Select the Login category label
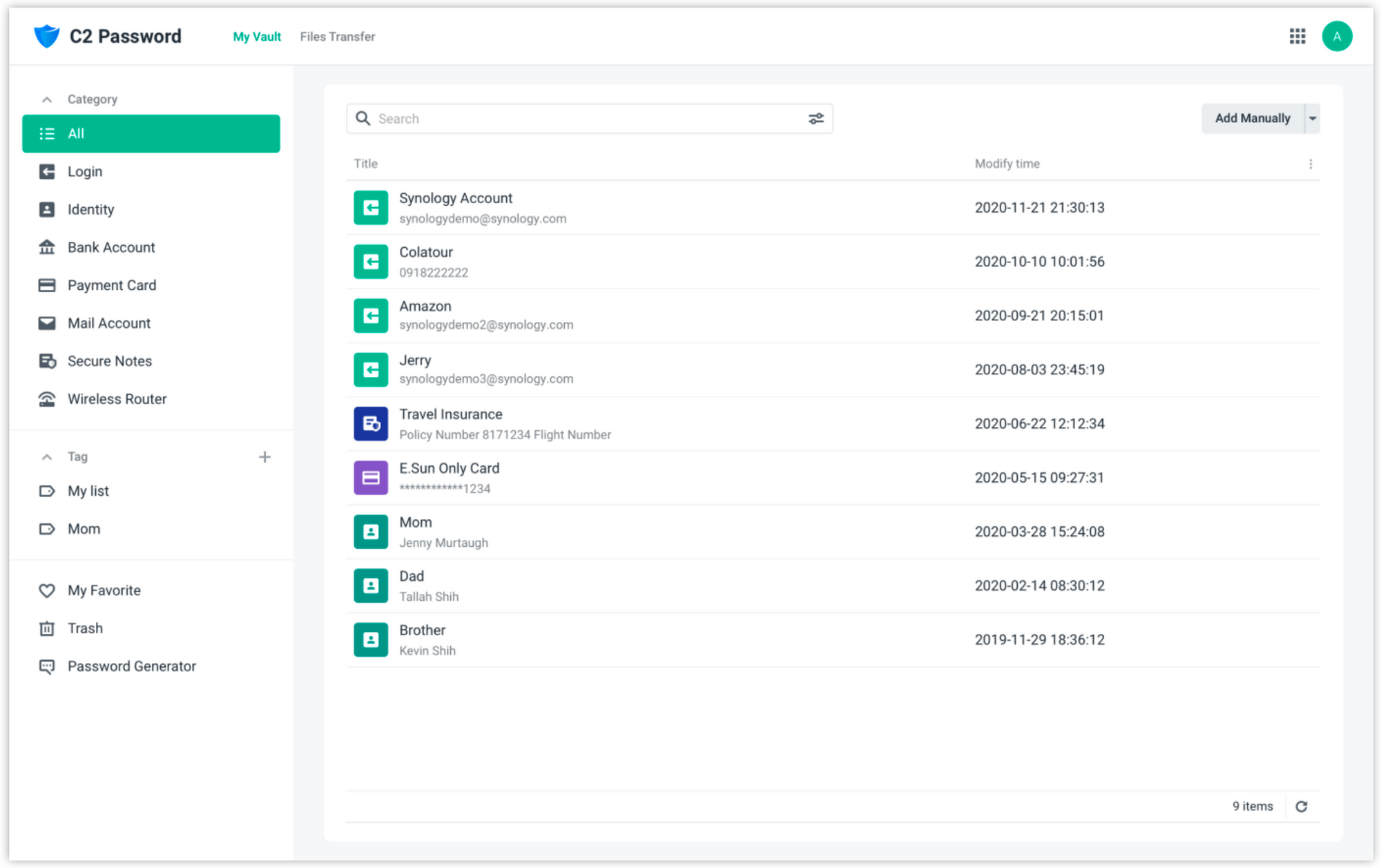This screenshot has height=868, width=1381. point(85,171)
